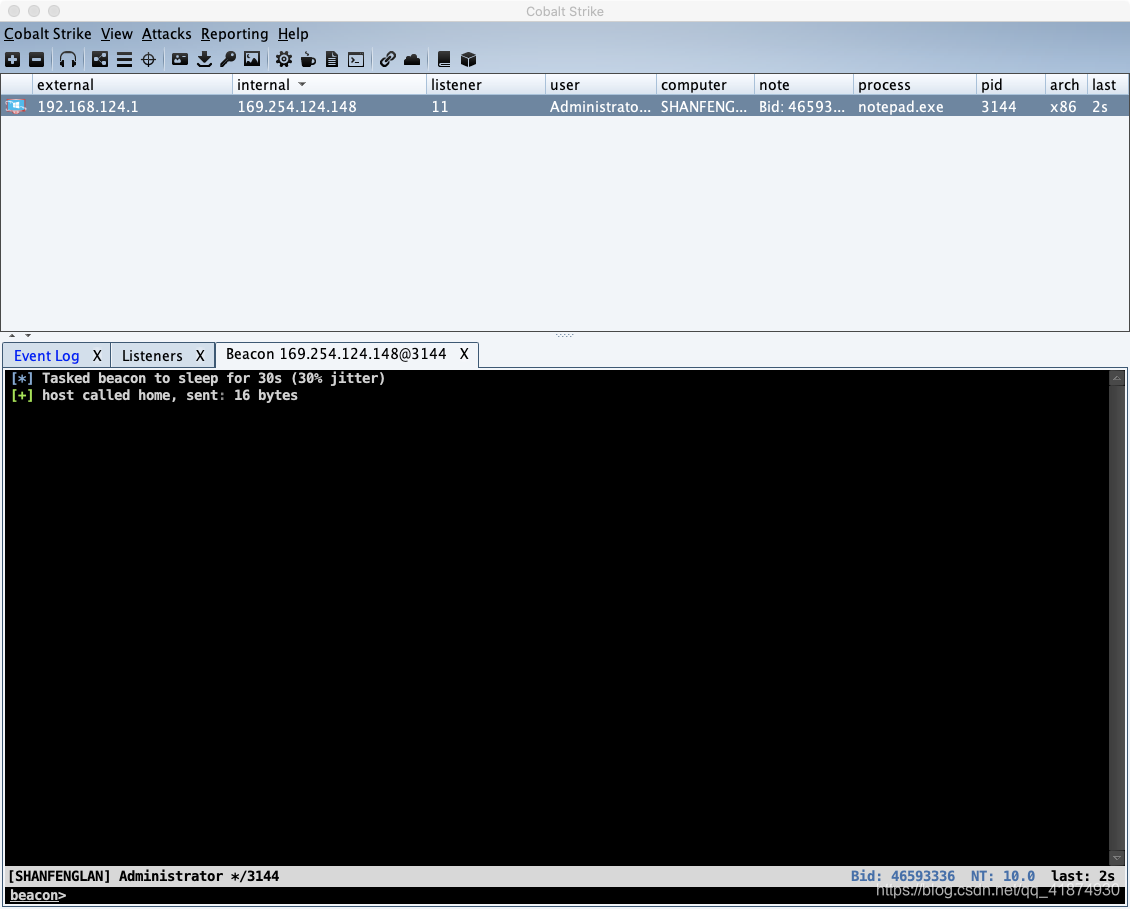Image resolution: width=1130 pixels, height=909 pixels.
Task: Click the Bid: 46593... note cell
Action: [802, 107]
